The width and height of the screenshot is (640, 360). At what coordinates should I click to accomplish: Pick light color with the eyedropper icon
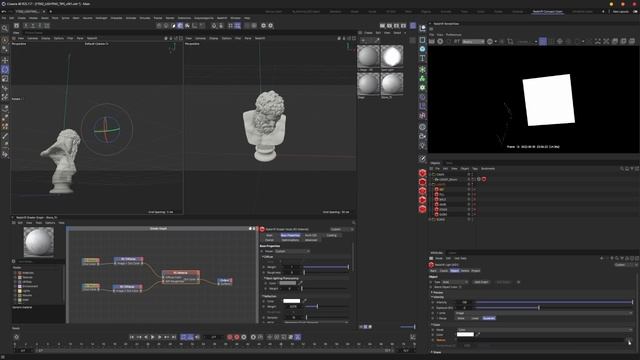tap(478, 334)
